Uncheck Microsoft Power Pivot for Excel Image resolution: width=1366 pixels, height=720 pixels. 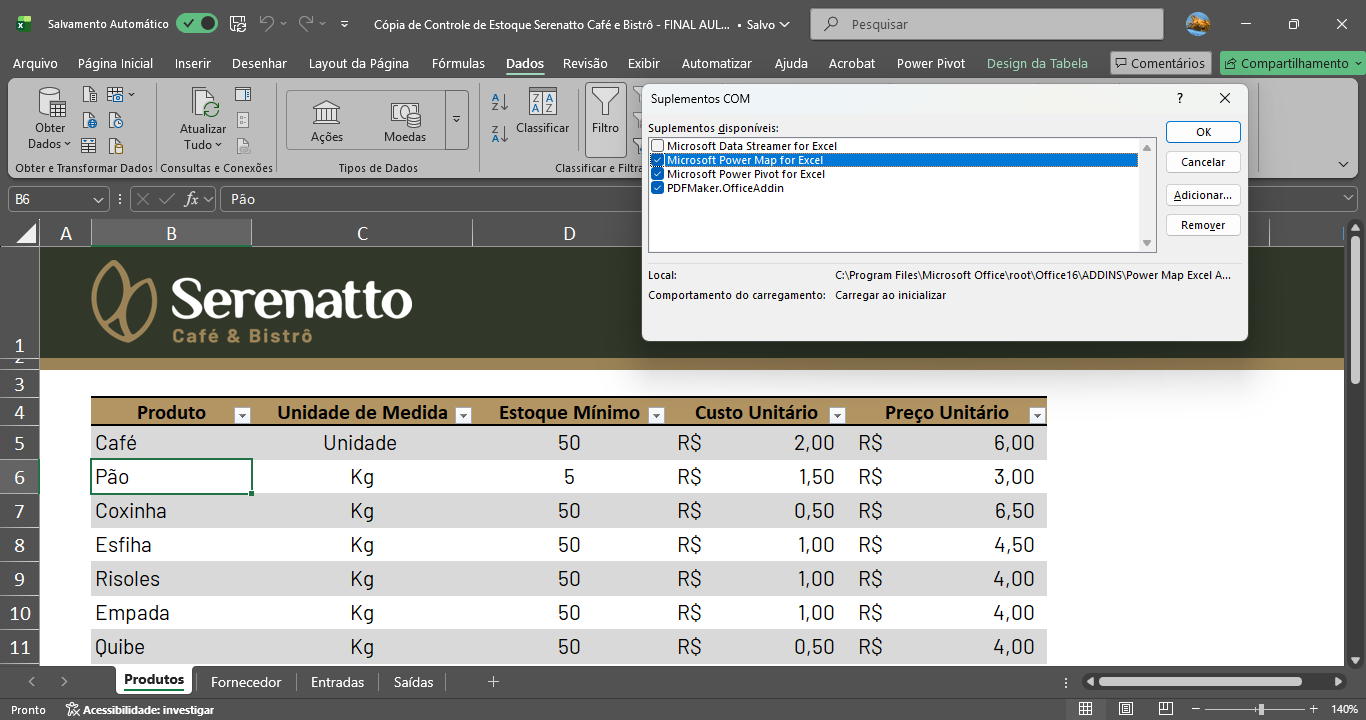pos(658,174)
